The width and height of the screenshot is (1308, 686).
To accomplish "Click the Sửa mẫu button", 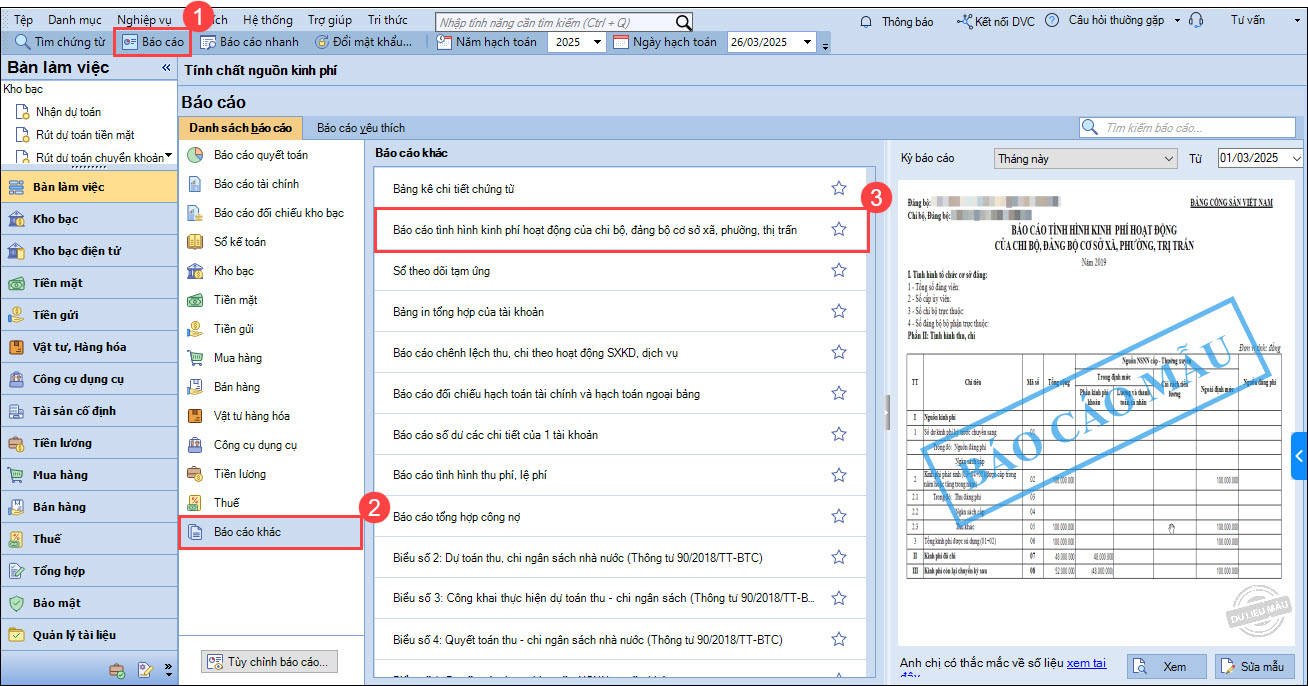I will pos(1255,666).
